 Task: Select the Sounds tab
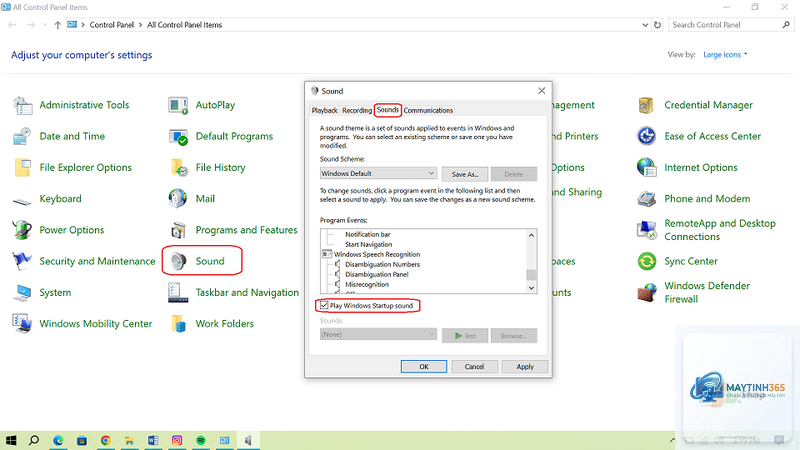388,110
